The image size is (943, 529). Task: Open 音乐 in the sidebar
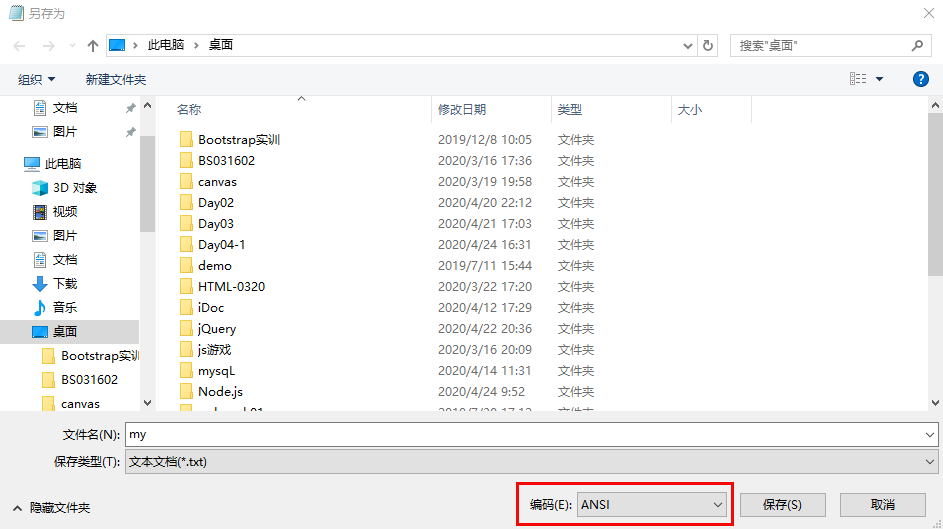point(64,307)
